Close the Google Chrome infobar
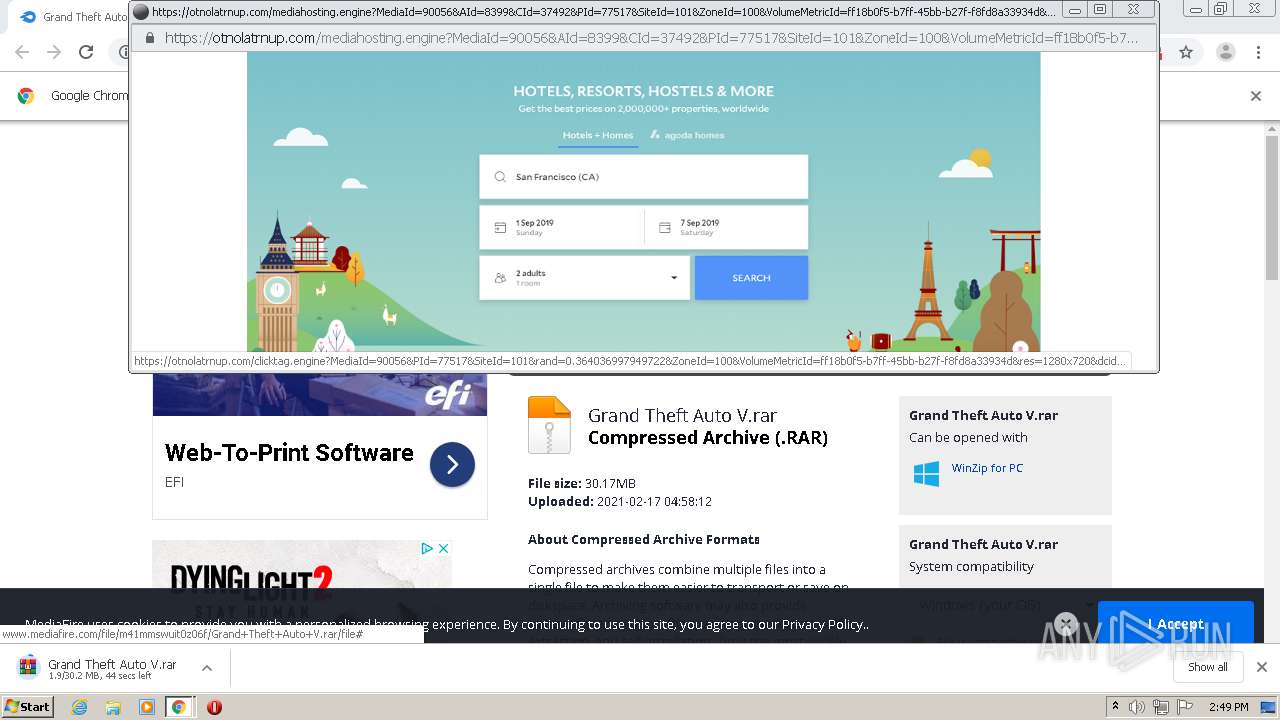The height and width of the screenshot is (720, 1280). [1256, 96]
